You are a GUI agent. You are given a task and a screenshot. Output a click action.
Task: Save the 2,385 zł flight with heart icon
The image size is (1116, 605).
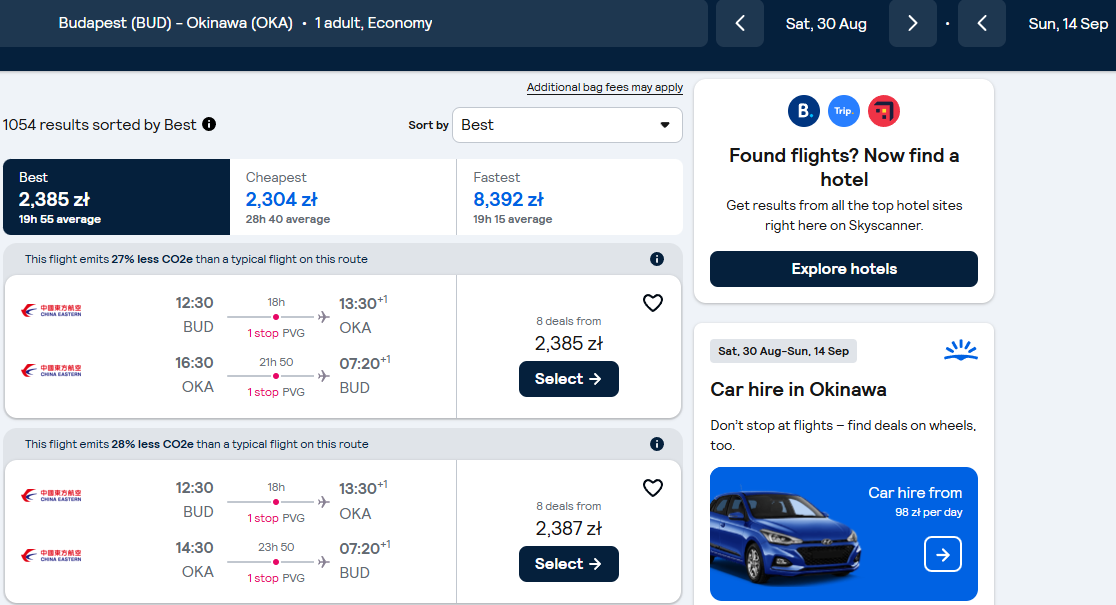pyautogui.click(x=653, y=303)
